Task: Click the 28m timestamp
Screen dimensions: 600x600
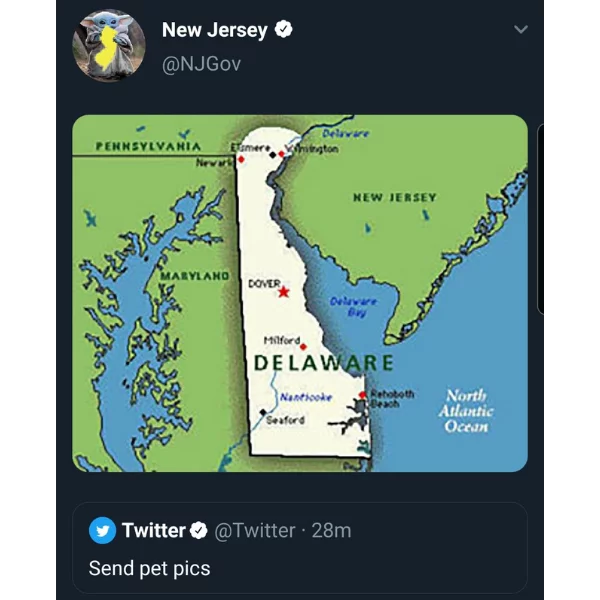Action: pos(331,531)
